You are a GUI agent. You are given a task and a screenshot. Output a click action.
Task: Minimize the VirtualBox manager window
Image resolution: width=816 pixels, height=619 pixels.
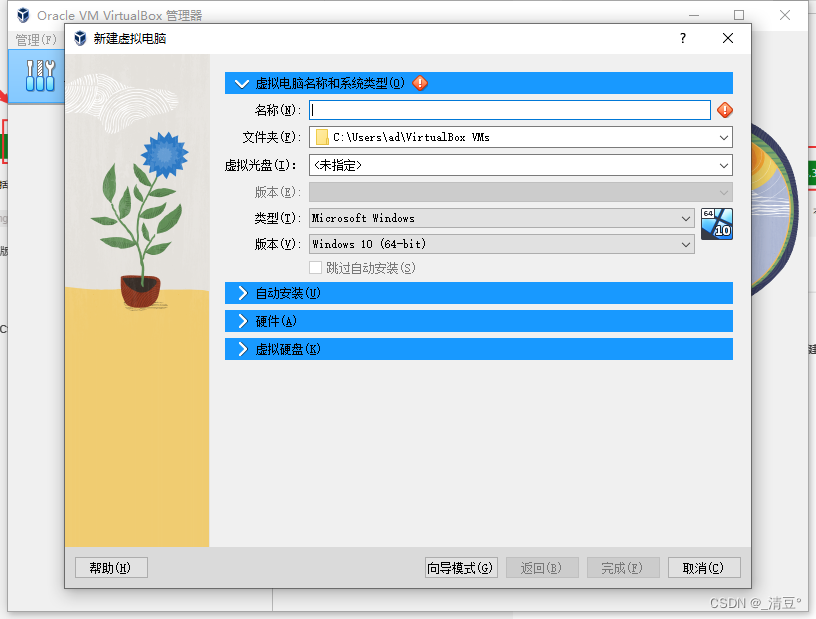coord(694,15)
